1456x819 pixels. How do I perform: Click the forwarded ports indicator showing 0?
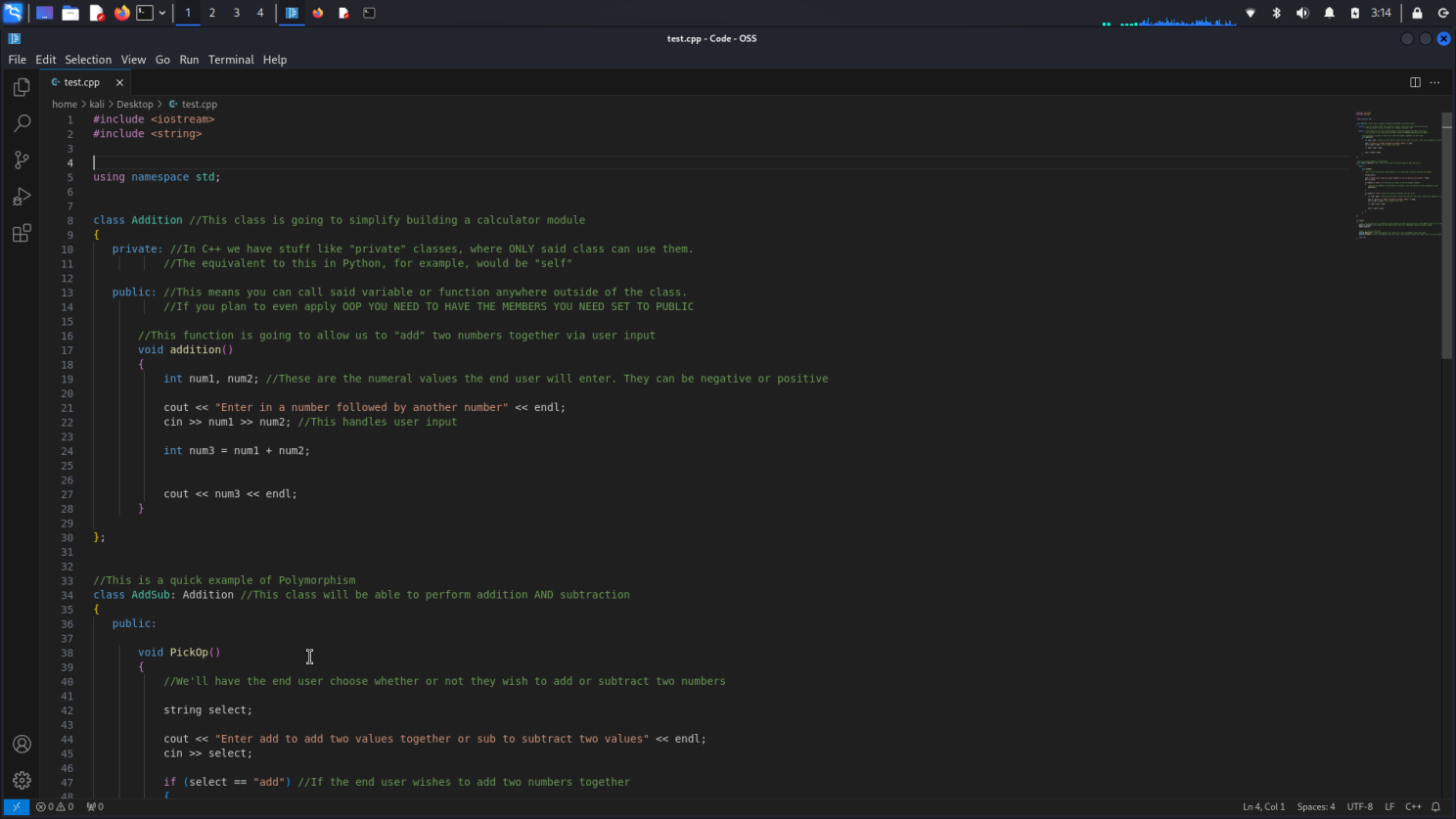(95, 807)
